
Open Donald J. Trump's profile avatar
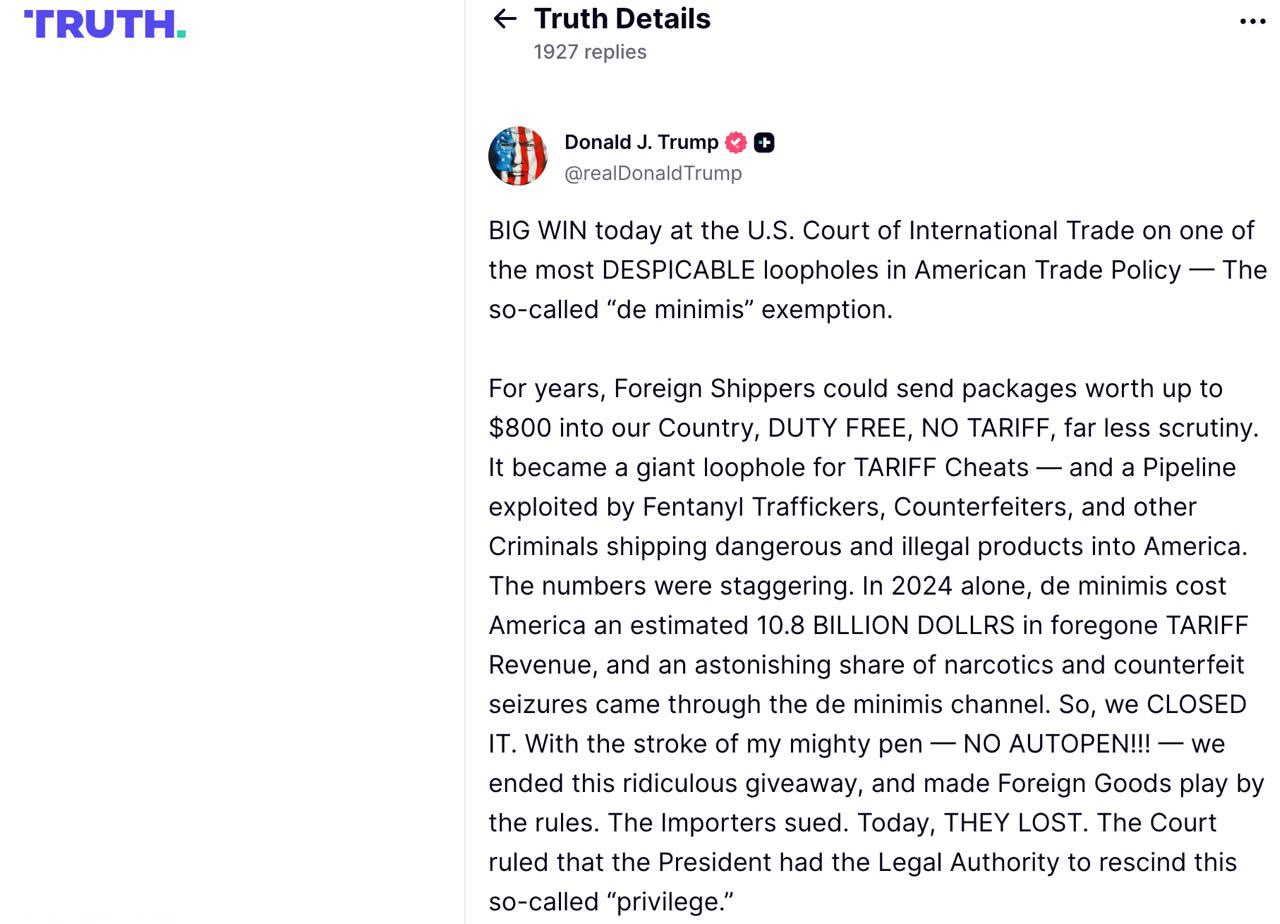(x=518, y=156)
